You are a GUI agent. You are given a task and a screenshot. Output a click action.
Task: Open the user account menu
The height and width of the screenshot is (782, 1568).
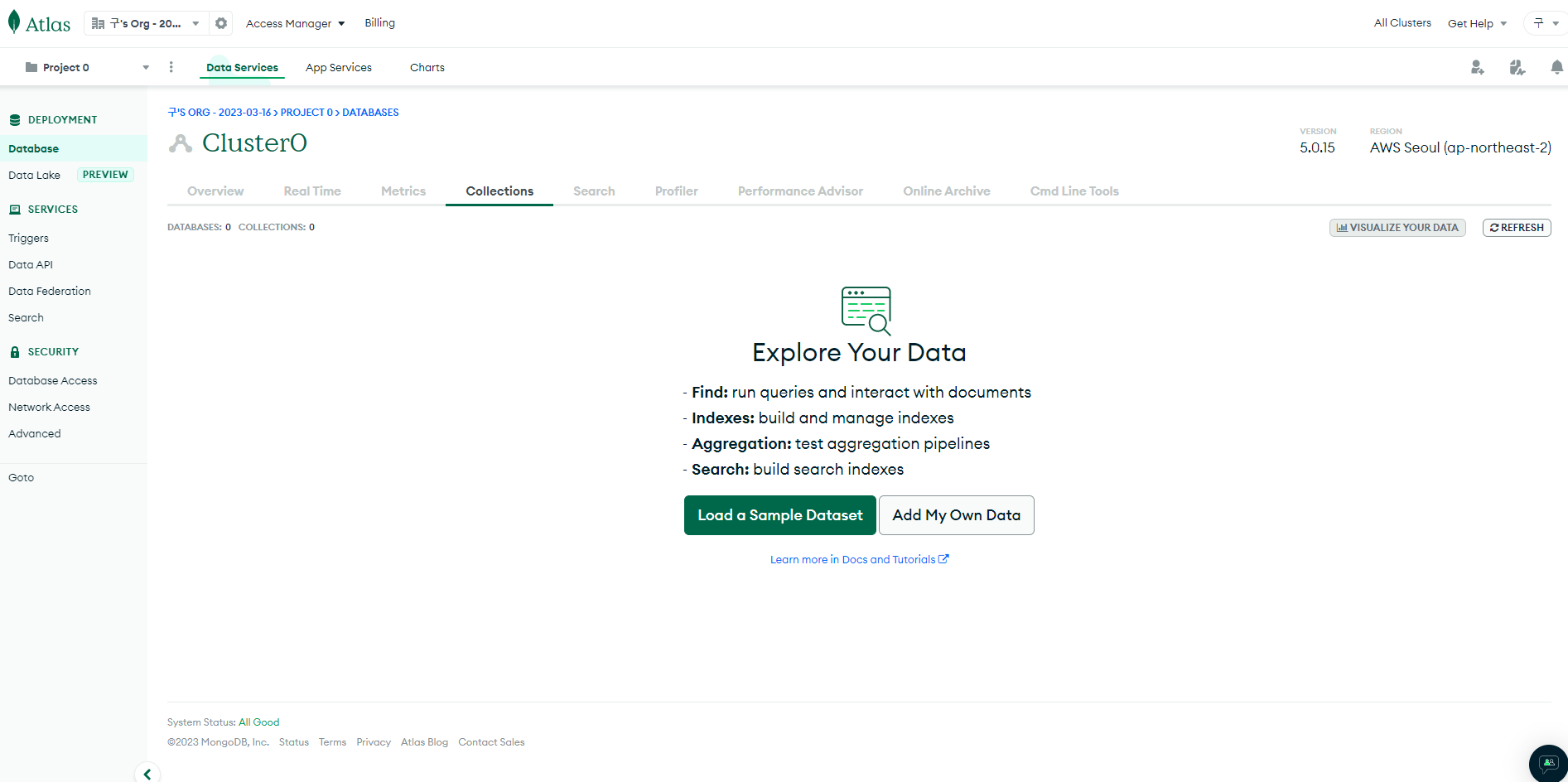click(1545, 23)
